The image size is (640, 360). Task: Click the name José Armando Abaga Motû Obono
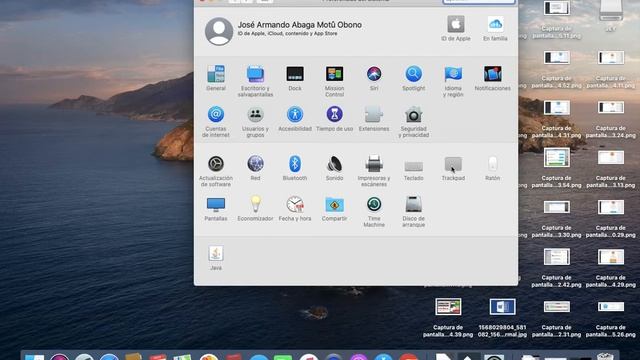click(300, 25)
